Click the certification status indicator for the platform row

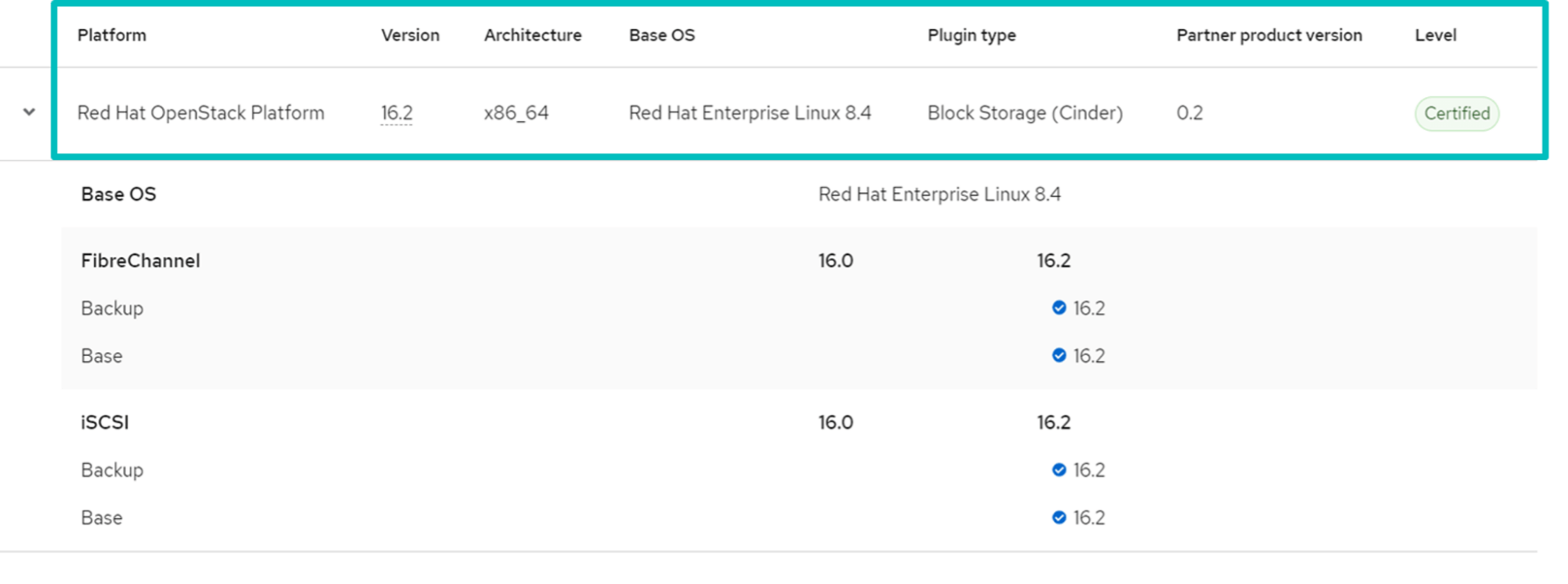1455,113
